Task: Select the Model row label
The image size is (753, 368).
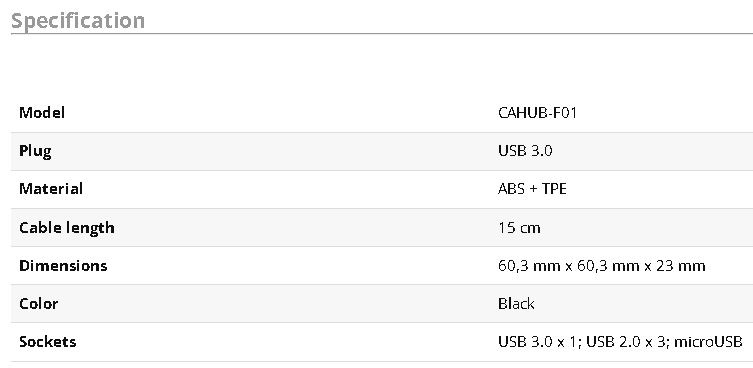Action: pos(42,113)
